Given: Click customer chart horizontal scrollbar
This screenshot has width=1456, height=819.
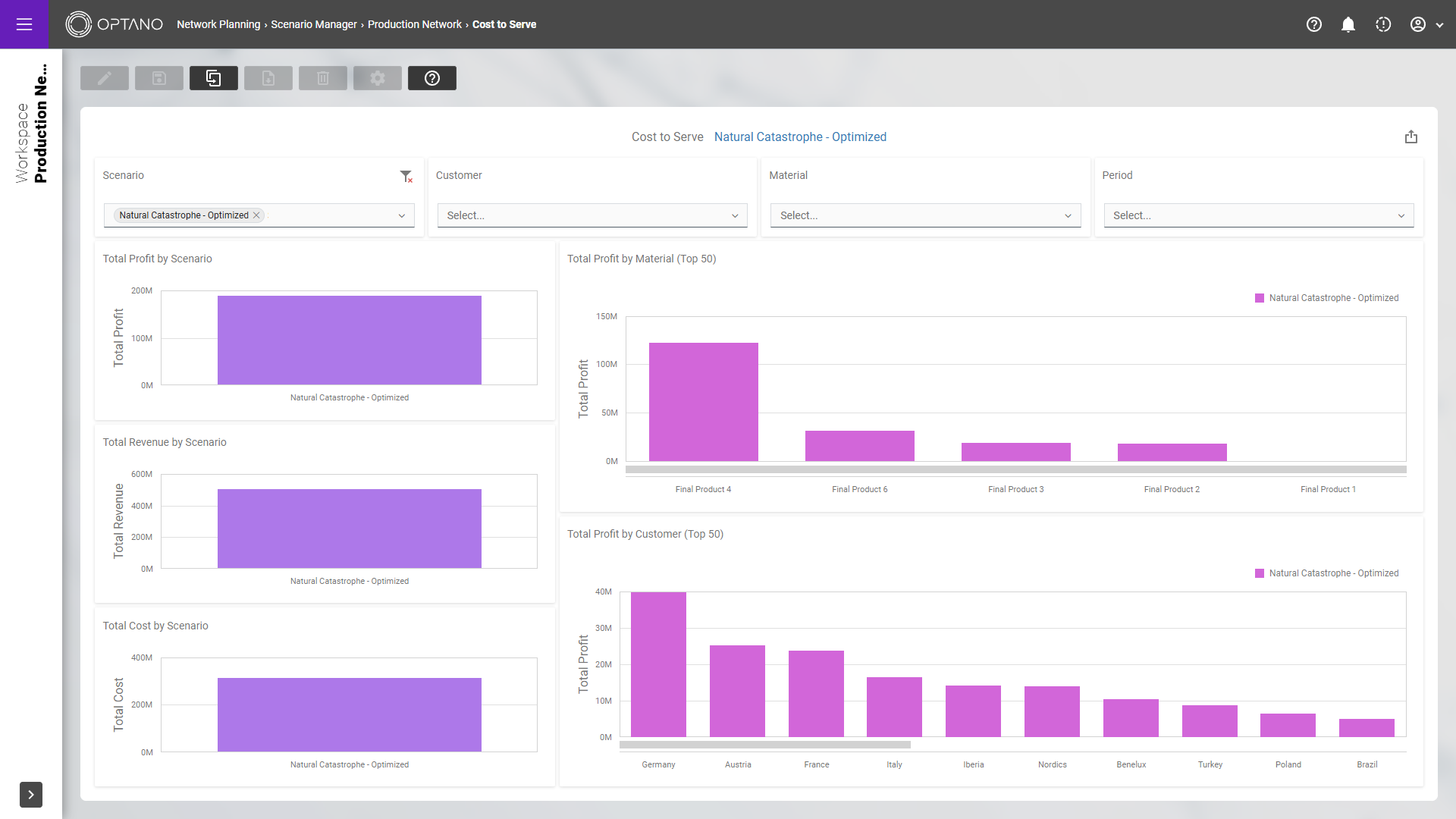Looking at the screenshot, I should [764, 745].
